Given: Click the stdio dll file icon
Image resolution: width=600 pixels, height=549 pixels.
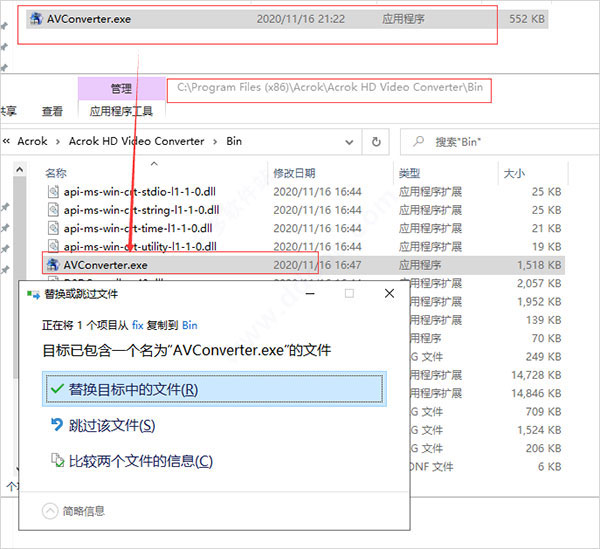Looking at the screenshot, I should click(54, 191).
